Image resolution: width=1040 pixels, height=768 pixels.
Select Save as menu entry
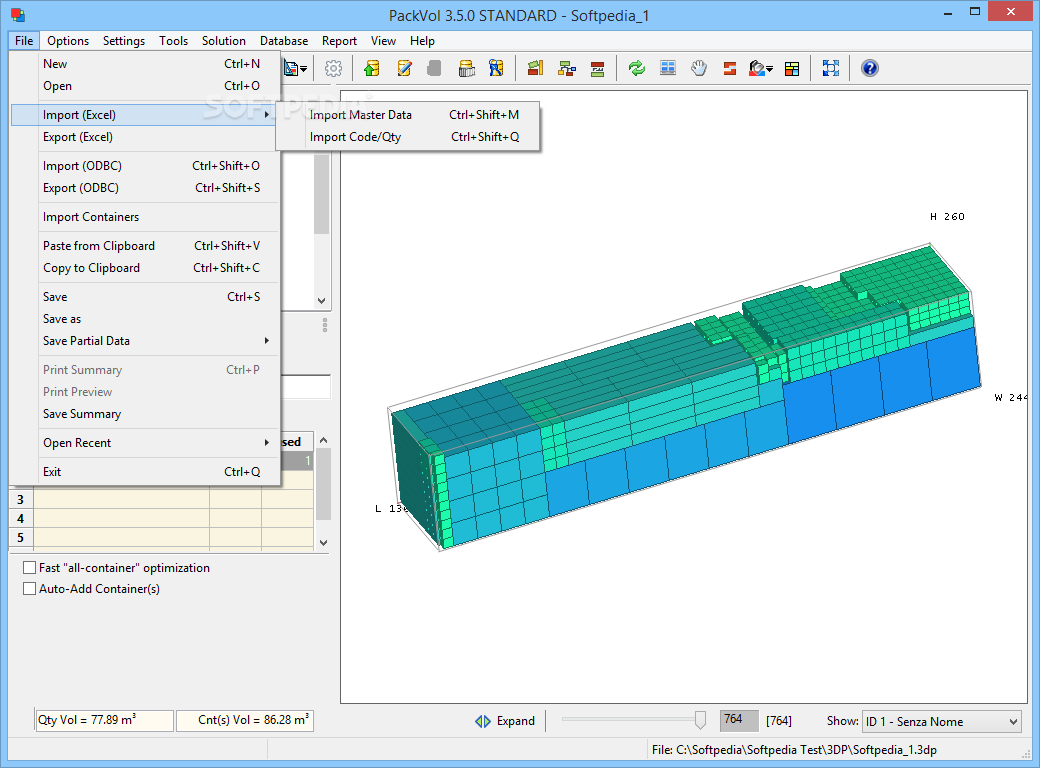[x=145, y=319]
